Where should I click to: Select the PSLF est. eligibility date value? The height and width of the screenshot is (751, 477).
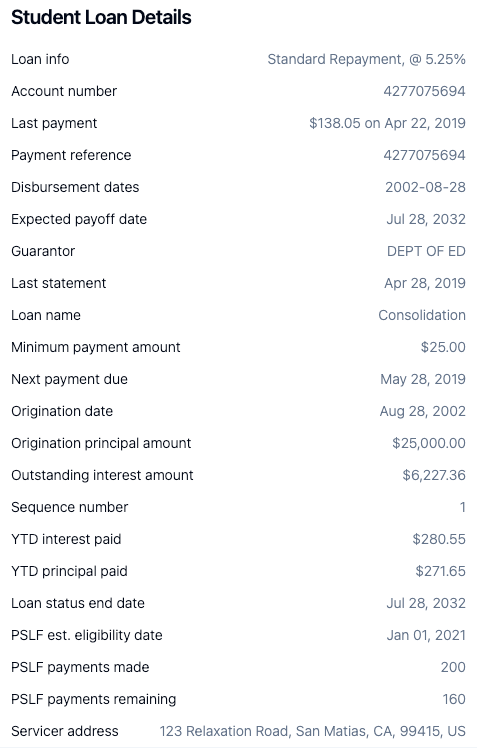[x=426, y=635]
